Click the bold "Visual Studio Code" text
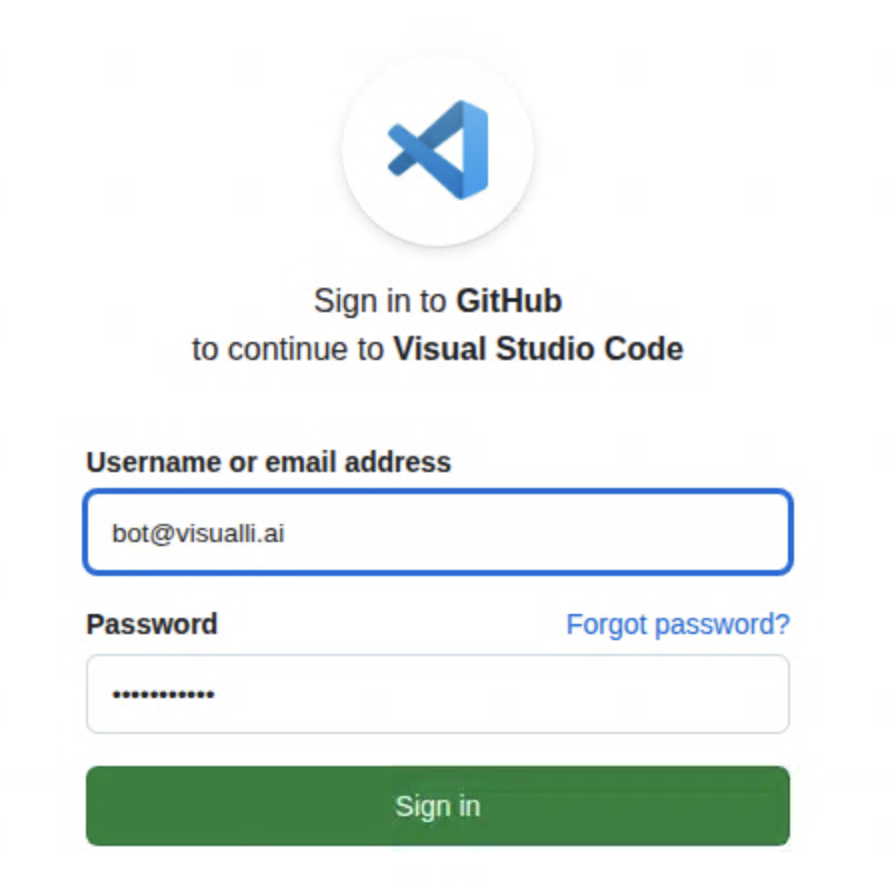The width and height of the screenshot is (896, 882). pyautogui.click(x=537, y=349)
